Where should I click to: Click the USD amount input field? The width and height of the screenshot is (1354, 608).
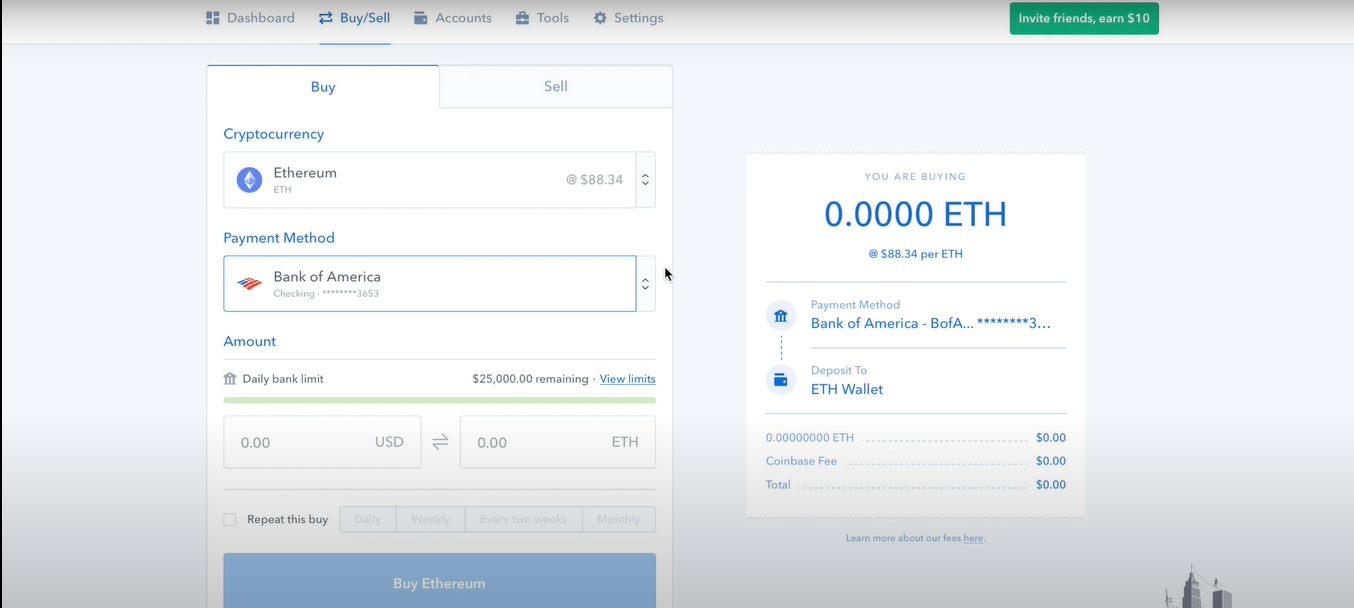coord(322,442)
